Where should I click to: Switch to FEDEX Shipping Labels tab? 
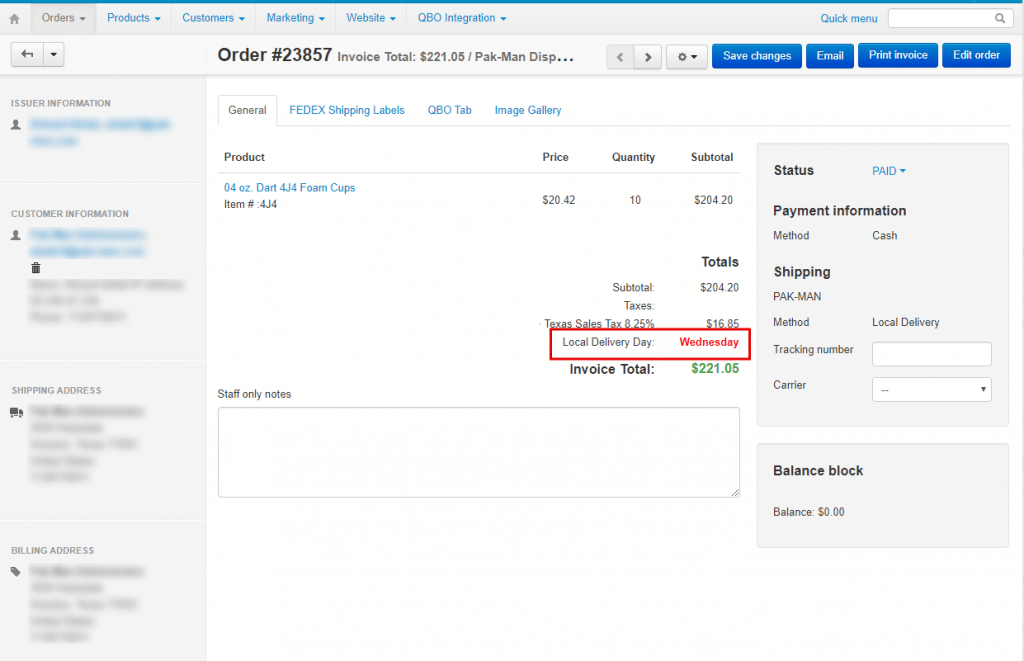[x=346, y=110]
